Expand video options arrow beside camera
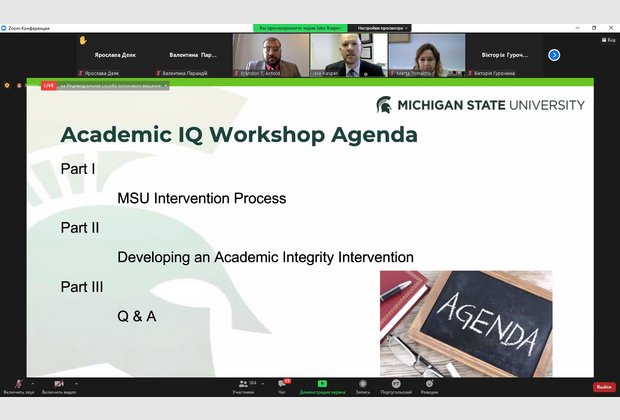This screenshot has height=420, width=620. 76,383
